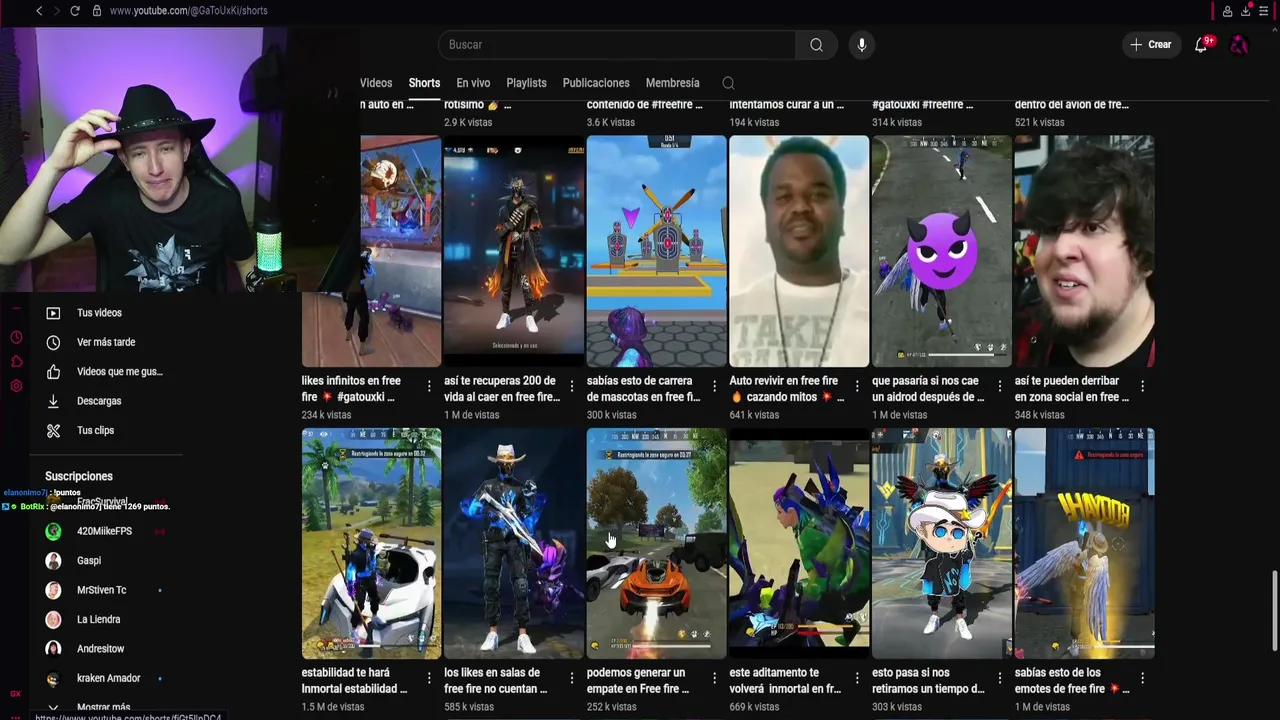Open options for 'carrera de mascotas' short
Screen dimensions: 1280x720
coord(714,386)
